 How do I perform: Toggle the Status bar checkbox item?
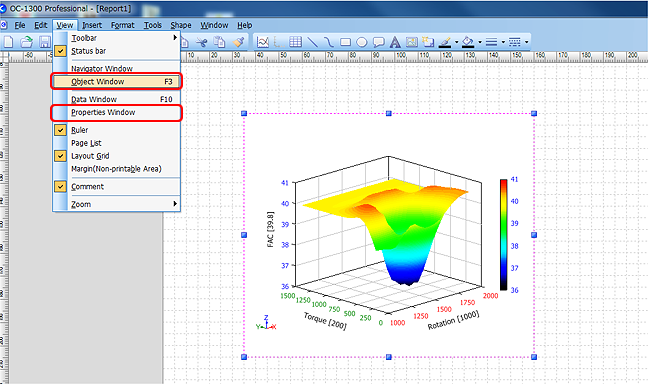pos(117,51)
